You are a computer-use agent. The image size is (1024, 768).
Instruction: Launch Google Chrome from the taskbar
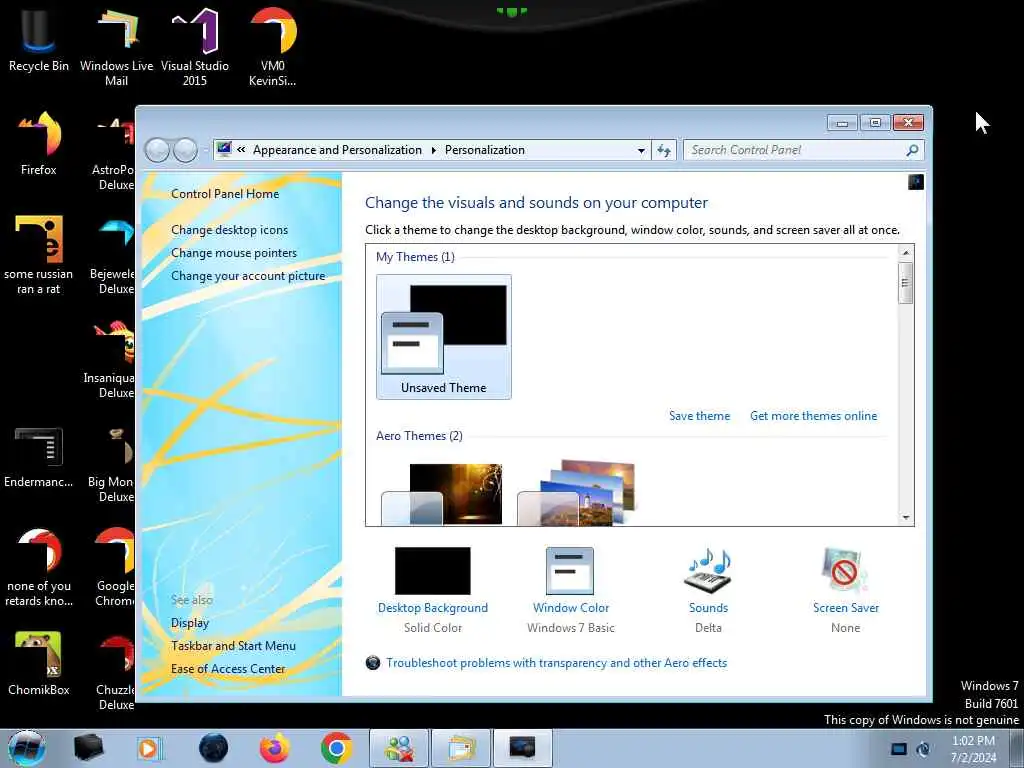[336, 748]
